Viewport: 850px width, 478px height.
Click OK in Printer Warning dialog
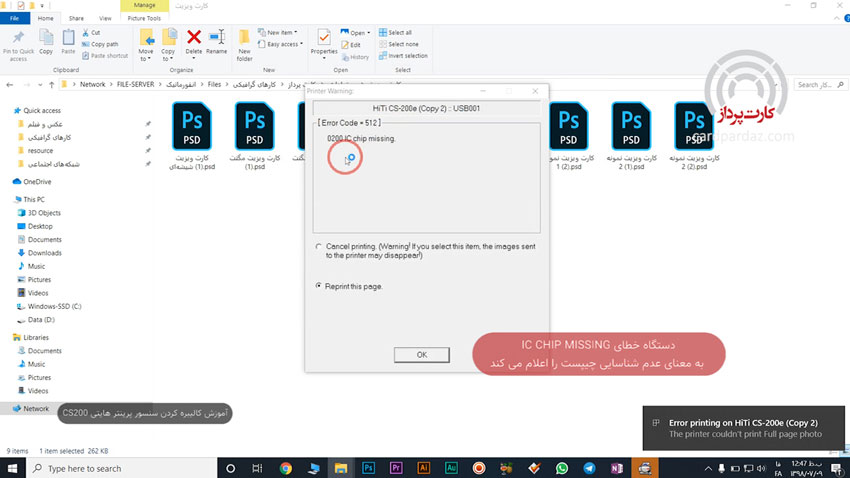[x=422, y=355]
